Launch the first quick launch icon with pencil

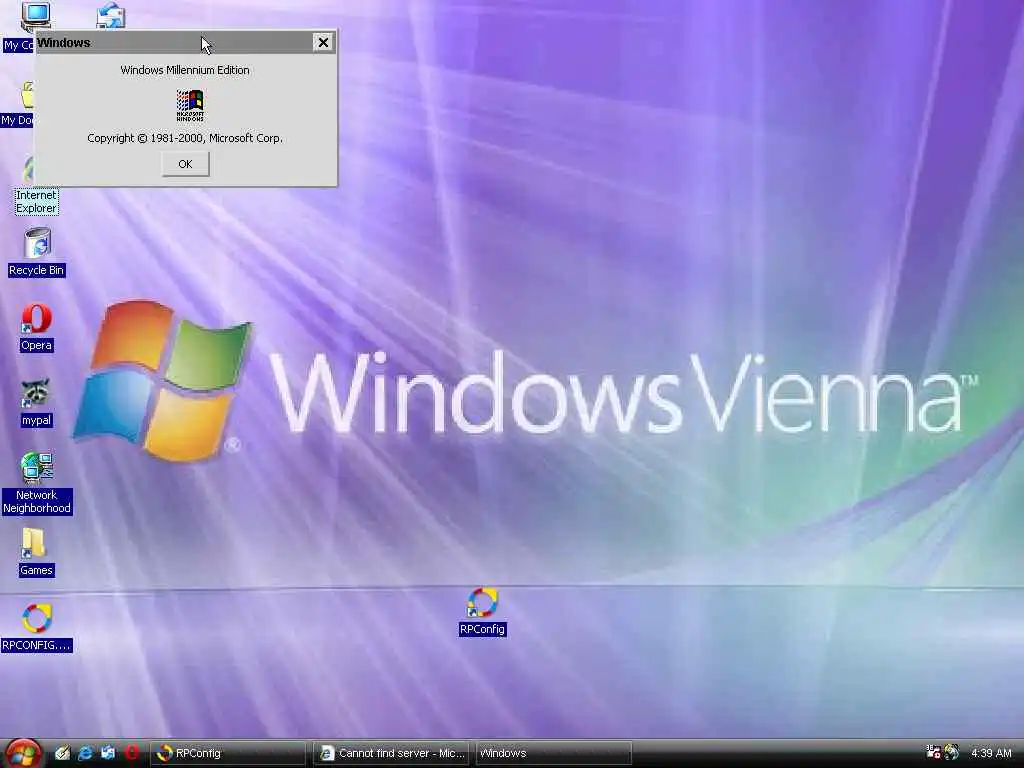pos(63,753)
